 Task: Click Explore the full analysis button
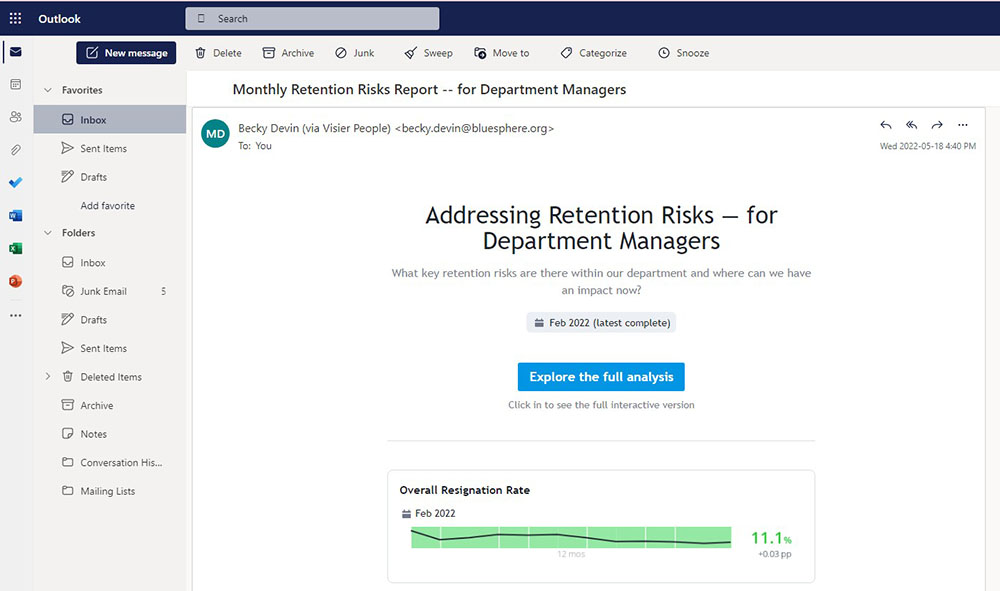[x=601, y=377]
